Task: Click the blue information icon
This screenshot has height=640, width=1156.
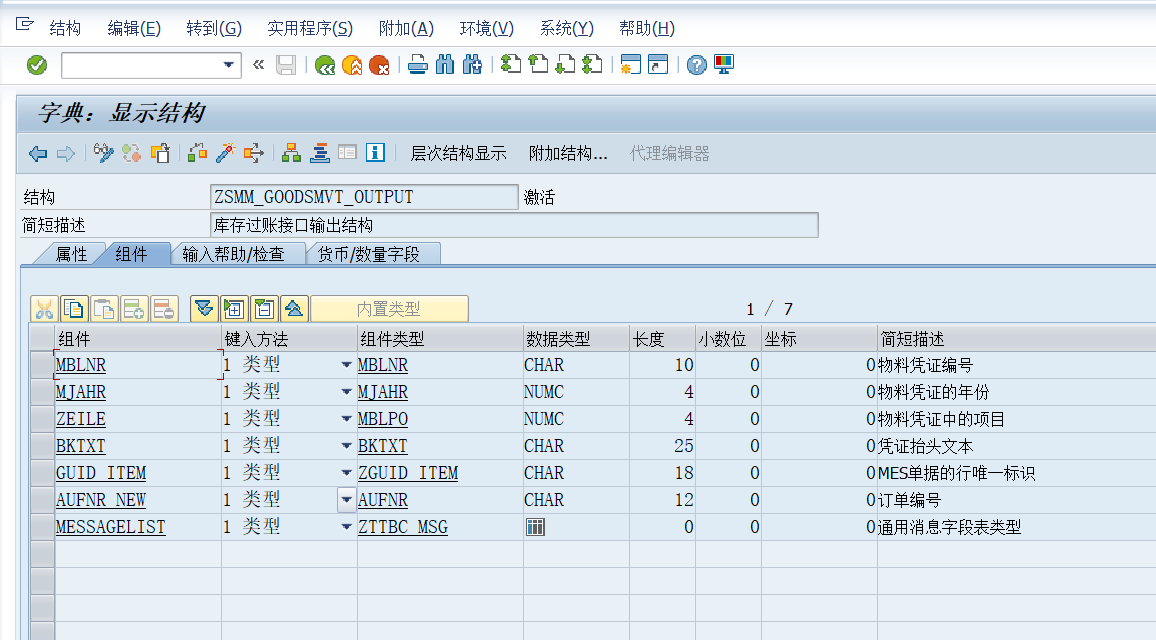Action: (375, 153)
